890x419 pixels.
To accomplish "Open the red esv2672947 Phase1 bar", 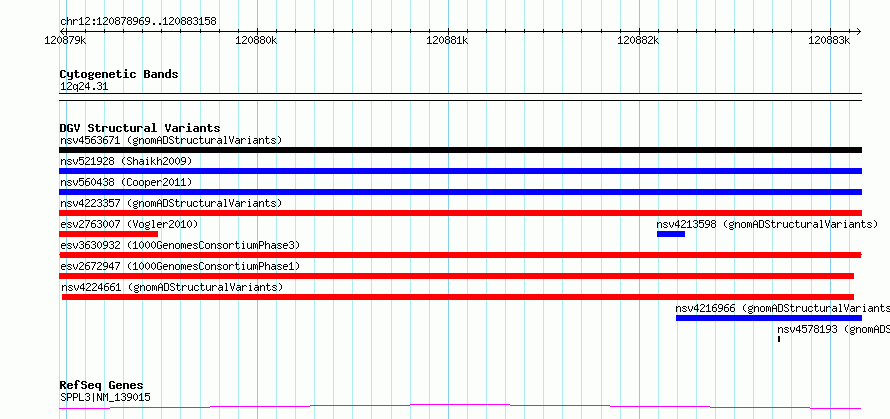I will point(456,276).
